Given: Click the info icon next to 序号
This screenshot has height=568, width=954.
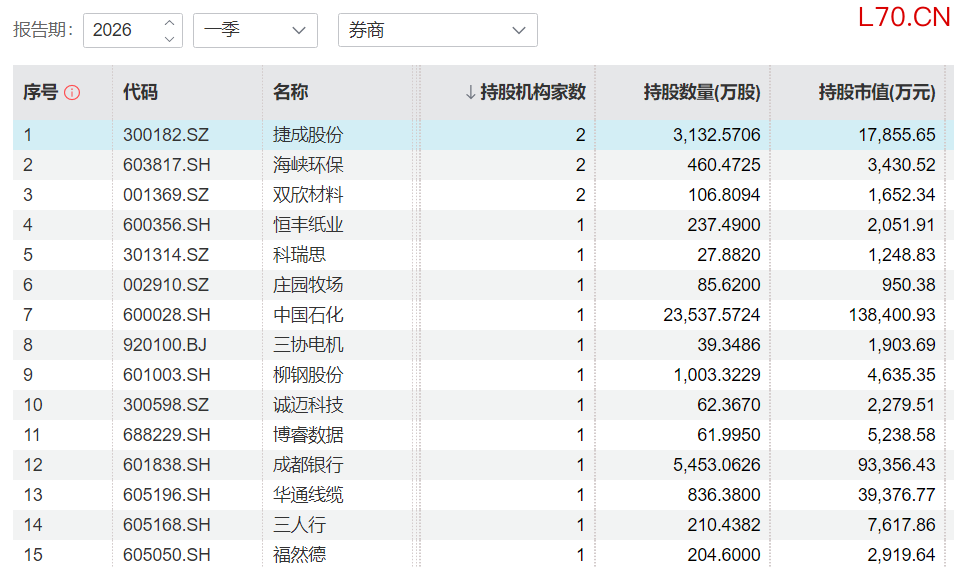Looking at the screenshot, I should [72, 92].
